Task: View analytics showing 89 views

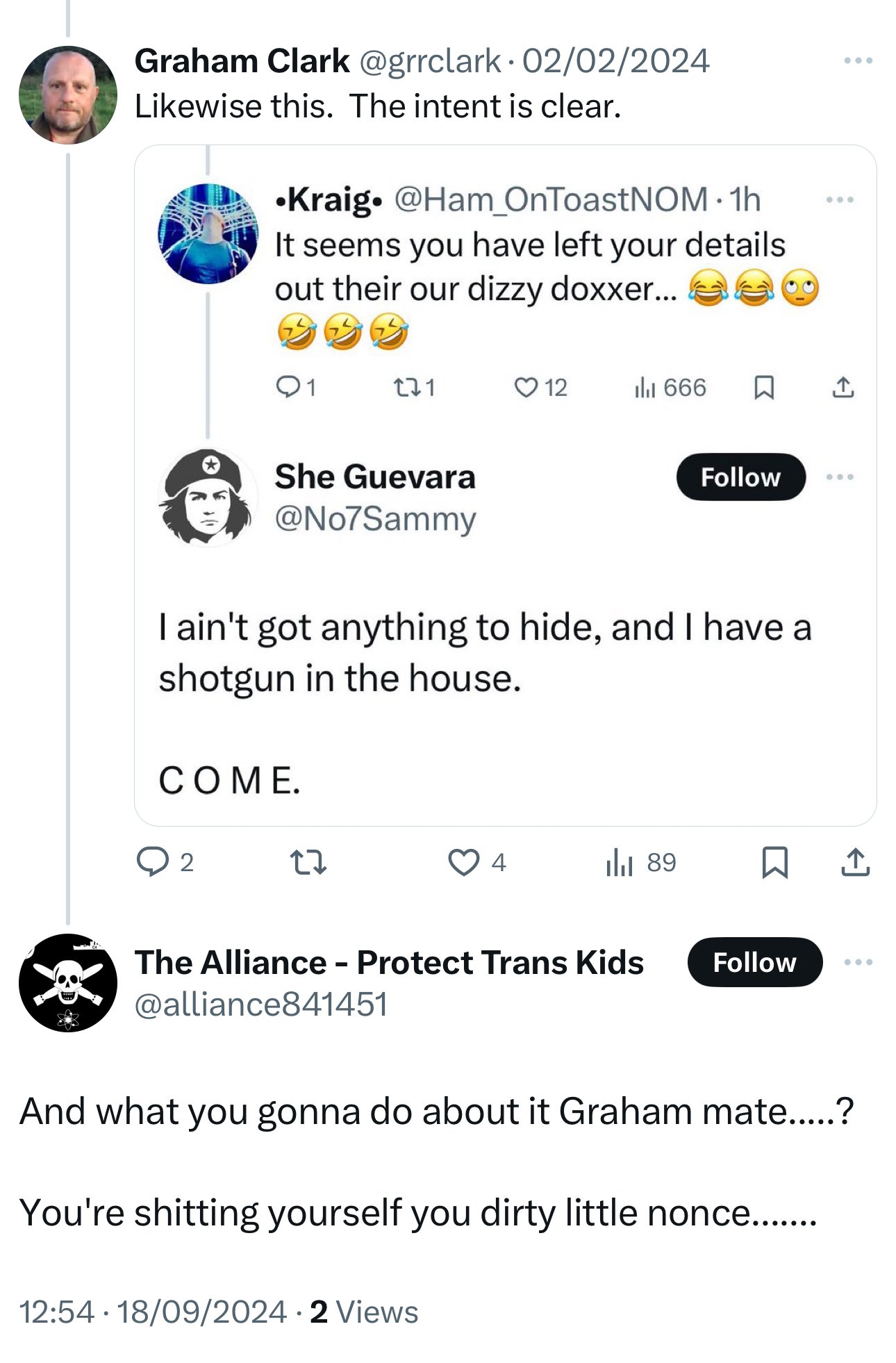Action: click(640, 862)
